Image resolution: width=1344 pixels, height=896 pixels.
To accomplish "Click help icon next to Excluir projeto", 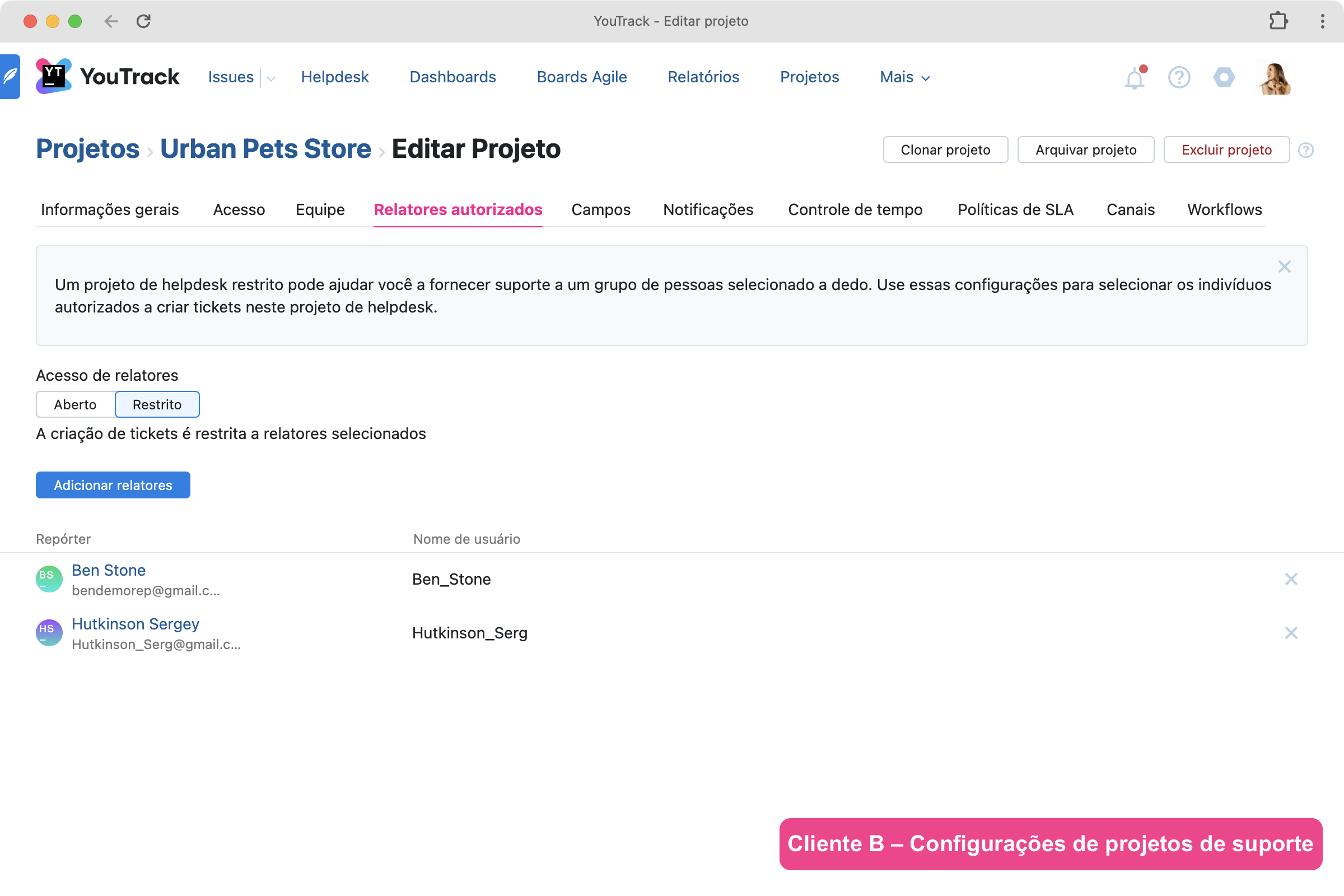I will pyautogui.click(x=1306, y=150).
